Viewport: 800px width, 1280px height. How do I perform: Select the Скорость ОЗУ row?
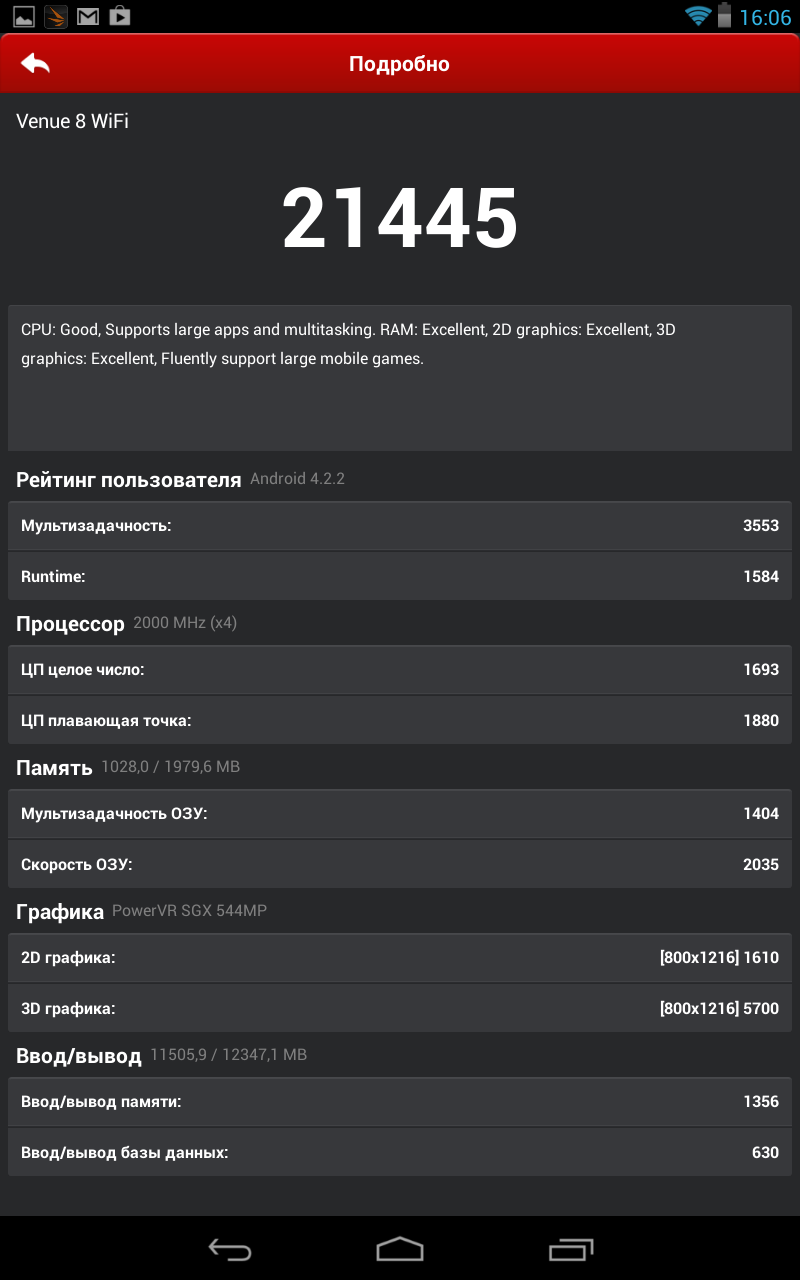point(400,864)
